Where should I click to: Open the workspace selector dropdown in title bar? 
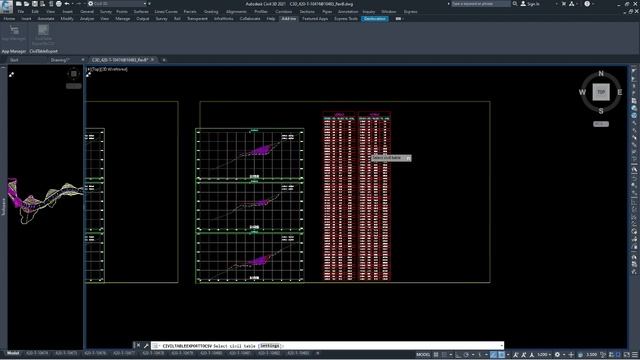[118, 4]
